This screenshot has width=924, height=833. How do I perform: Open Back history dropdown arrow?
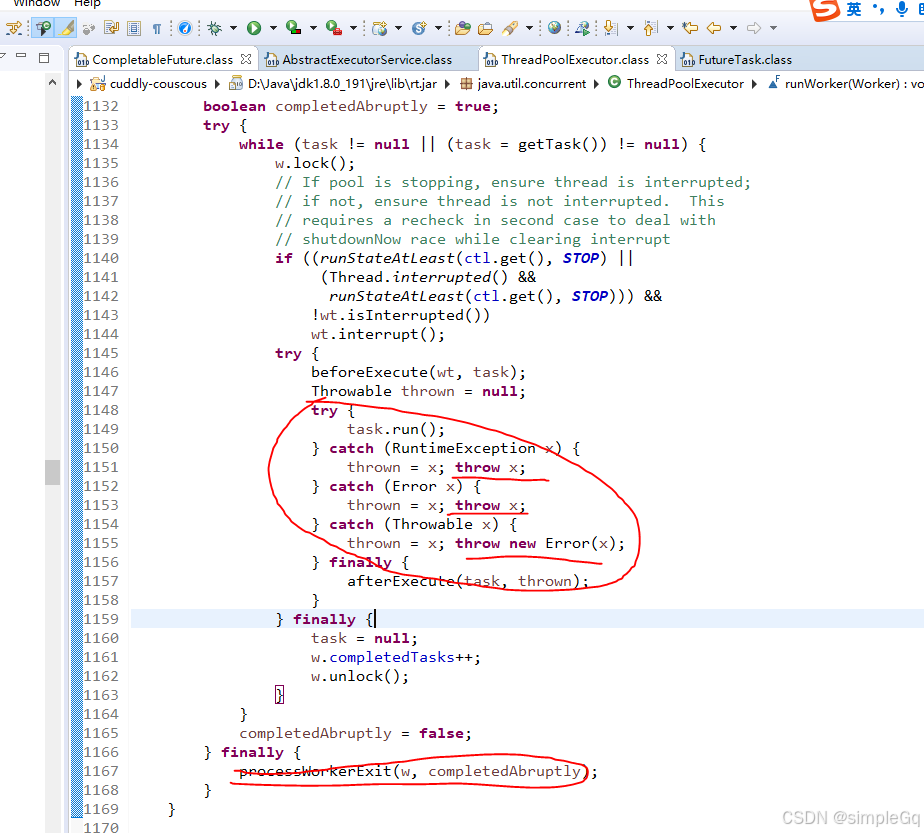coord(733,28)
